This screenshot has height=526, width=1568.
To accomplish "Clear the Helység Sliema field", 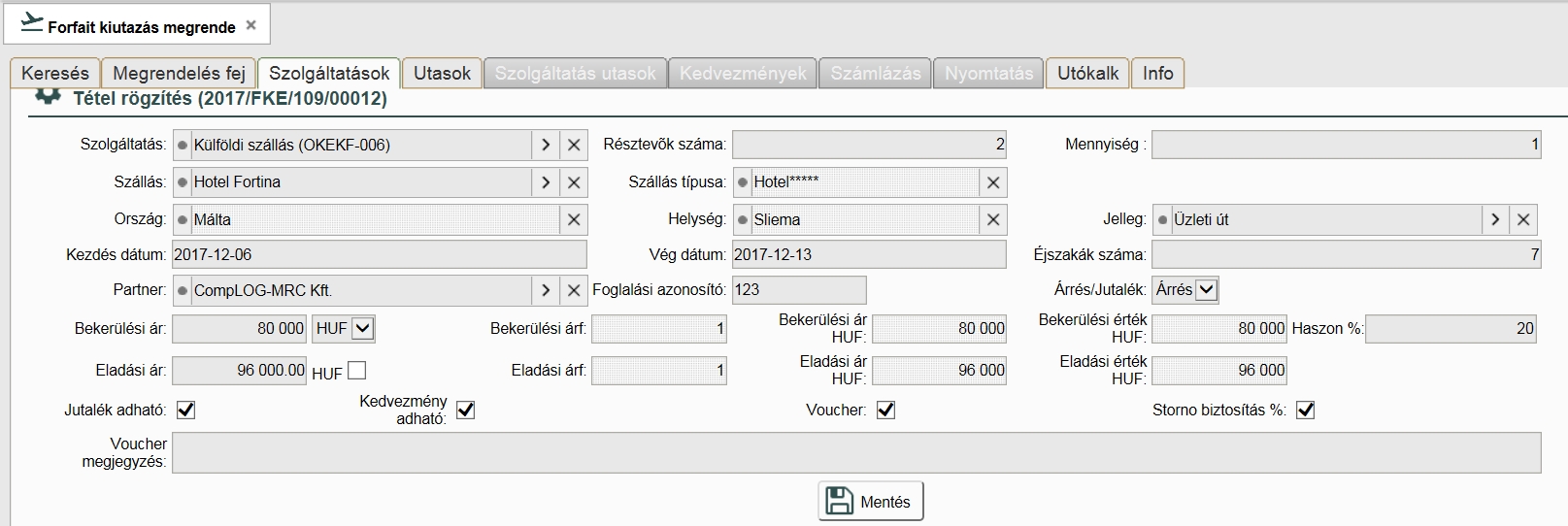I will click(993, 219).
